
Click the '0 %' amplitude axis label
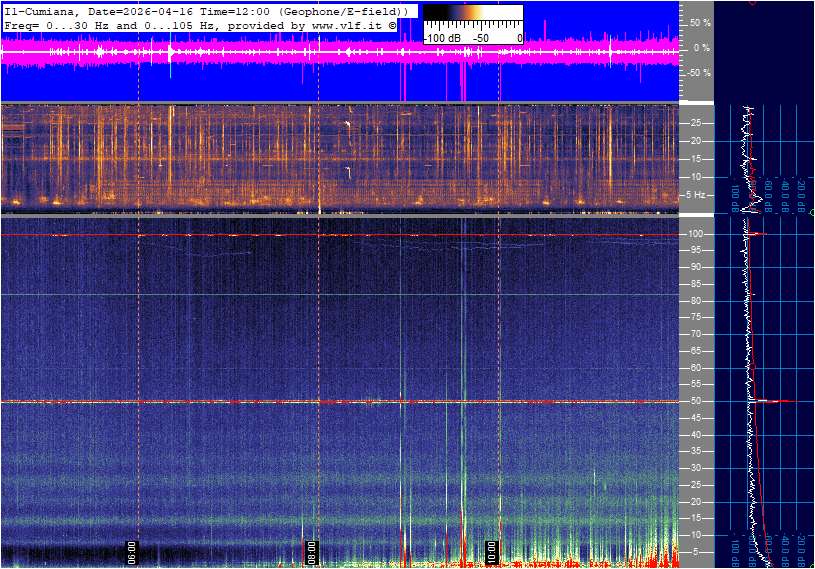(701, 48)
